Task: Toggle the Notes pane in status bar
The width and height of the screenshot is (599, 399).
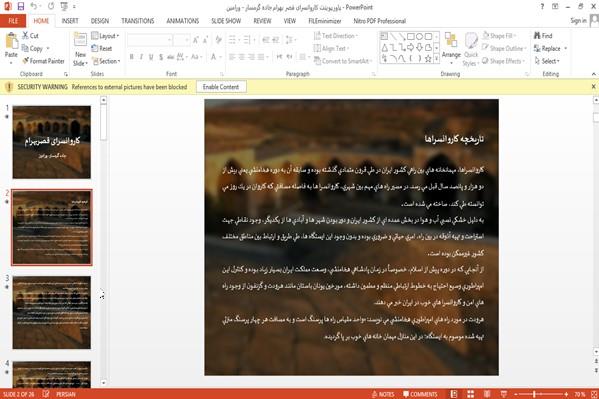Action: coord(383,394)
